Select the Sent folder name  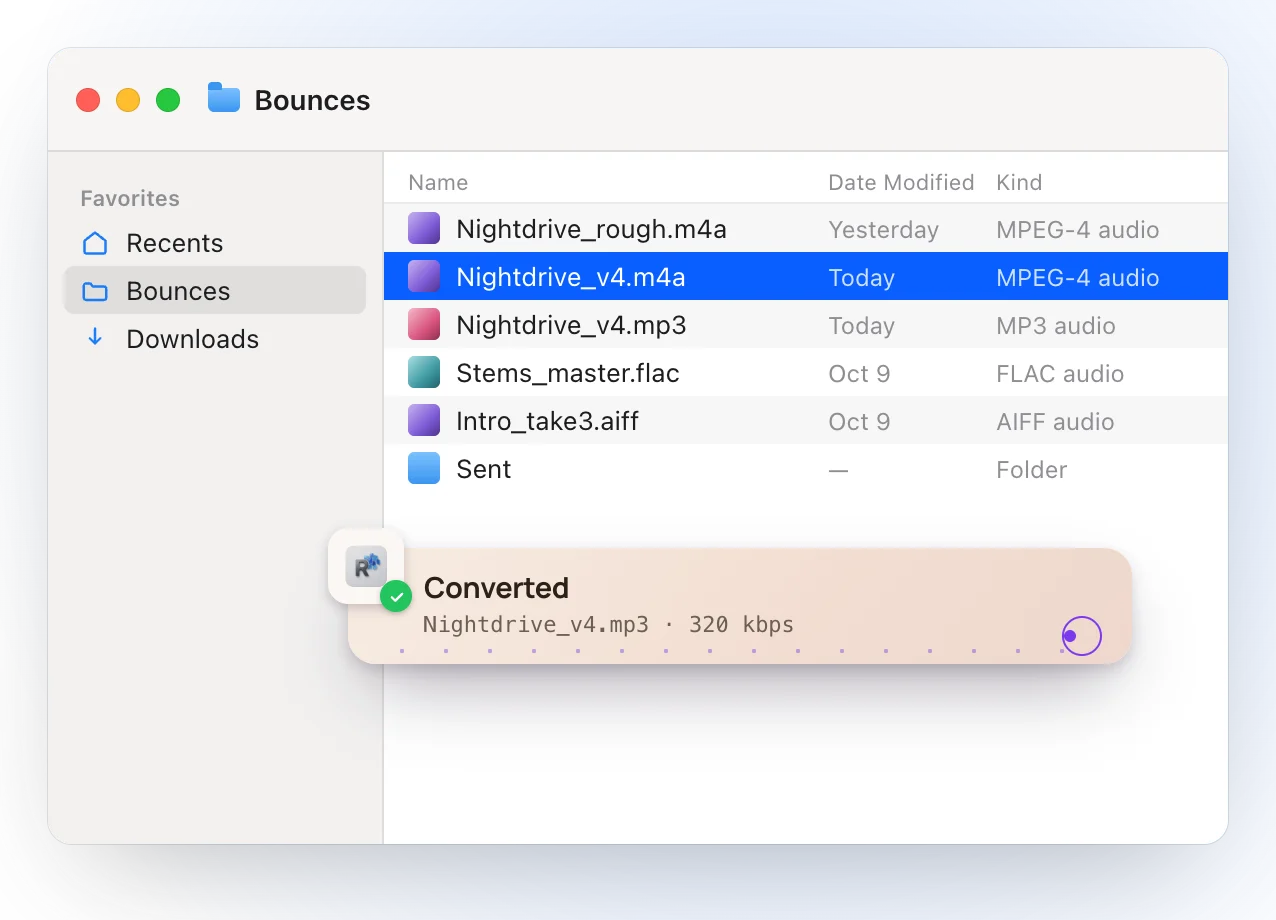point(484,470)
